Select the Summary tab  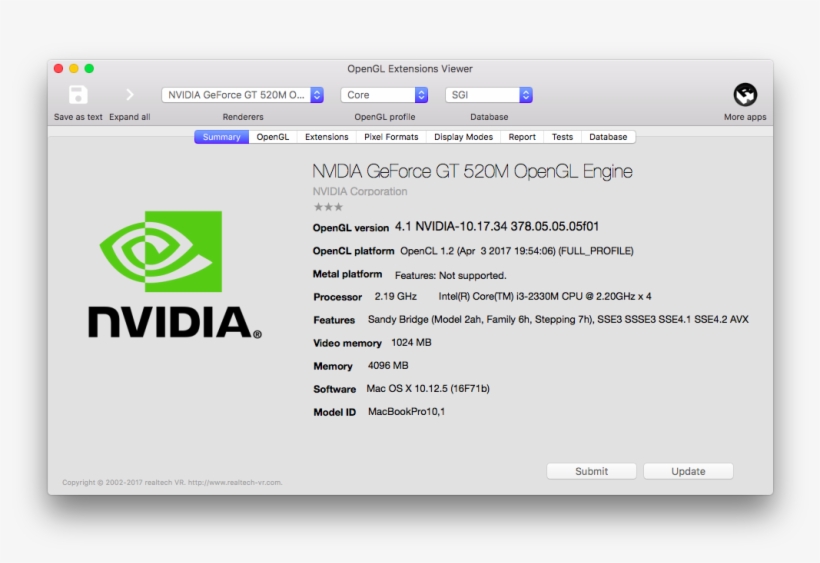pos(221,137)
